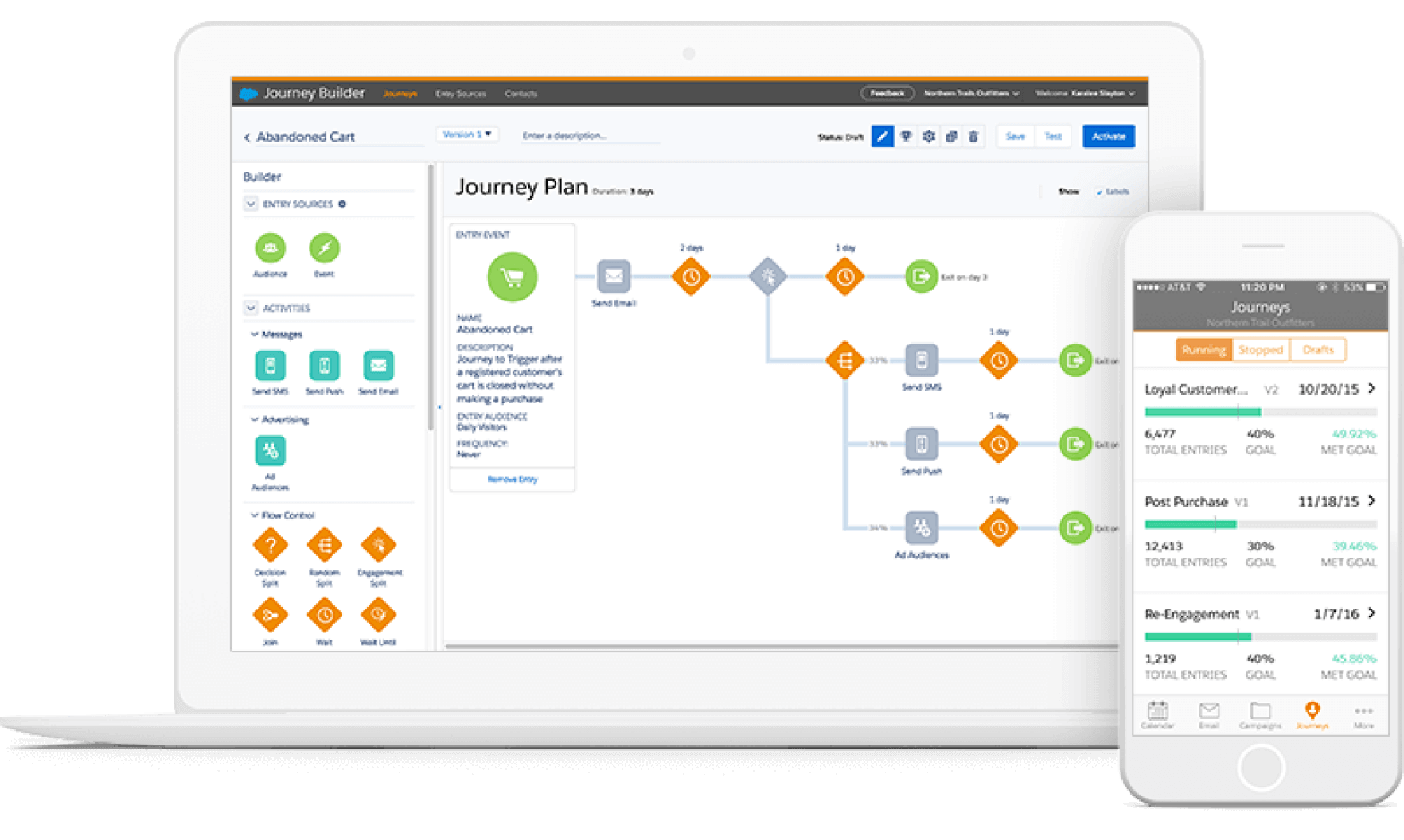Select the Wait Until flow control icon

378,615
